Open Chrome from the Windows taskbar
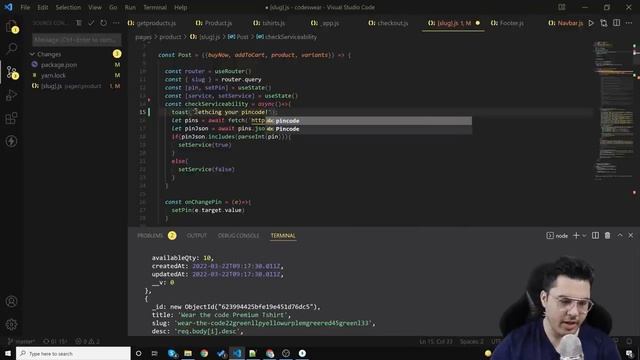The width and height of the screenshot is (640, 360). pyautogui.click(x=204, y=353)
